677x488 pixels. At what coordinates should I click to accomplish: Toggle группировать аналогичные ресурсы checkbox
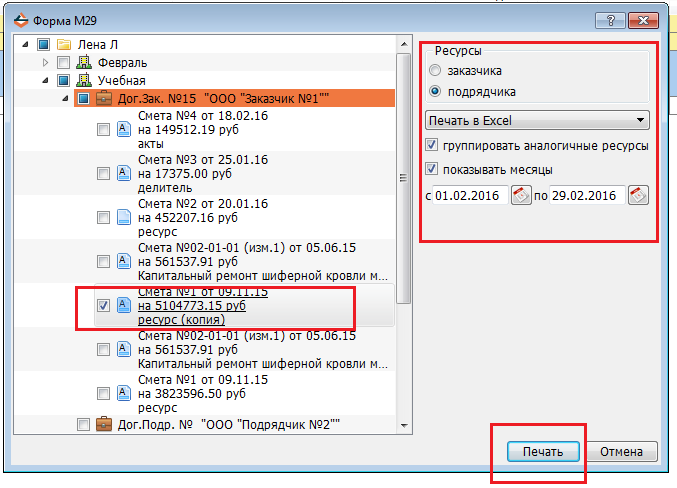coord(431,145)
